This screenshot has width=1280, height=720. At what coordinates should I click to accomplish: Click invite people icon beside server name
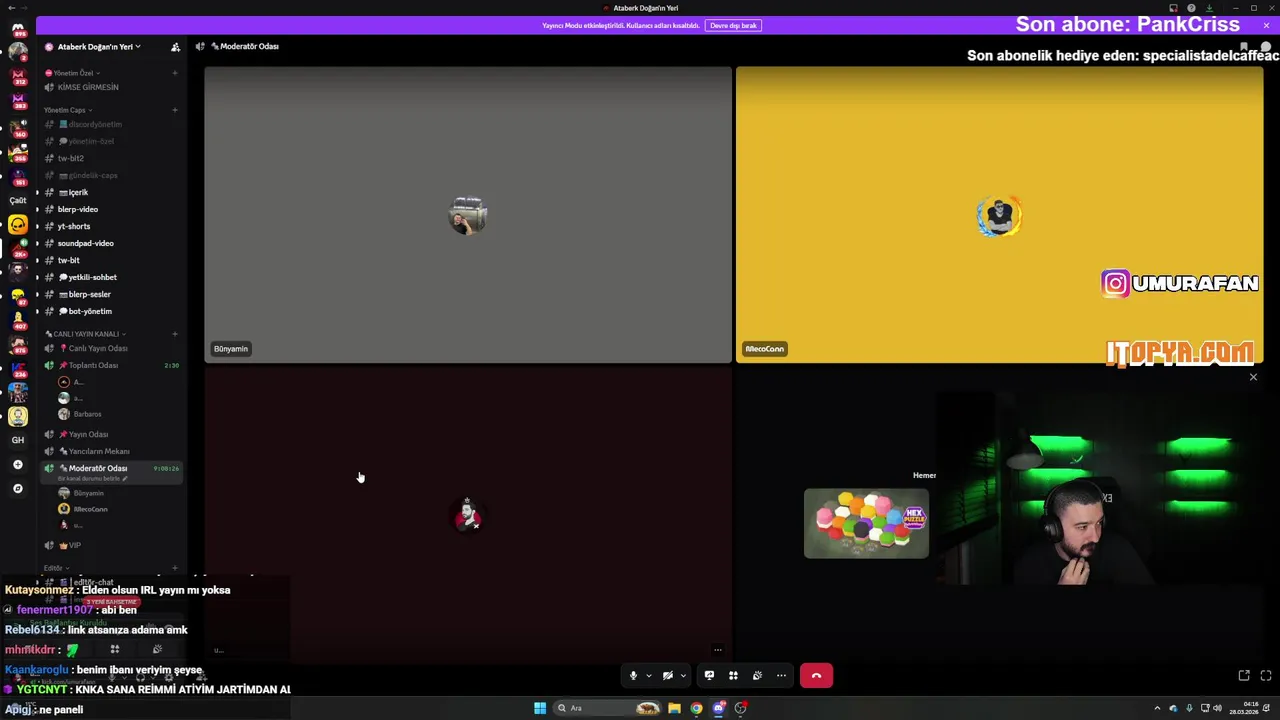point(175,47)
